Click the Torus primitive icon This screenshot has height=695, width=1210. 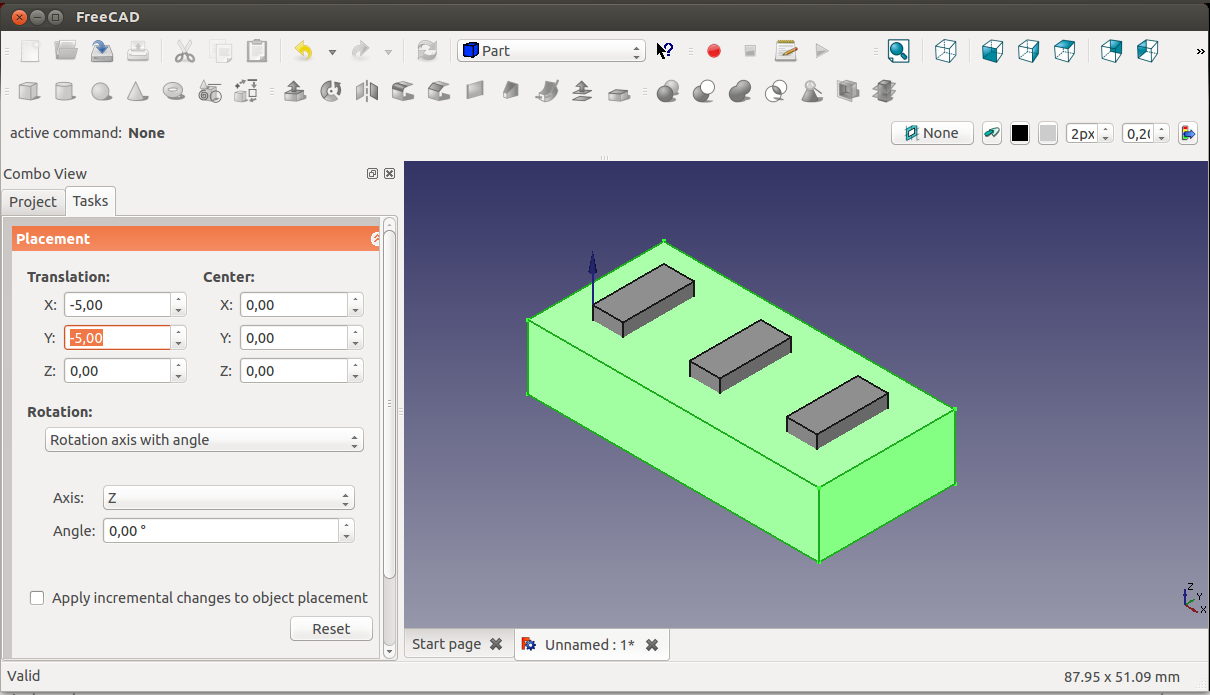coord(173,92)
